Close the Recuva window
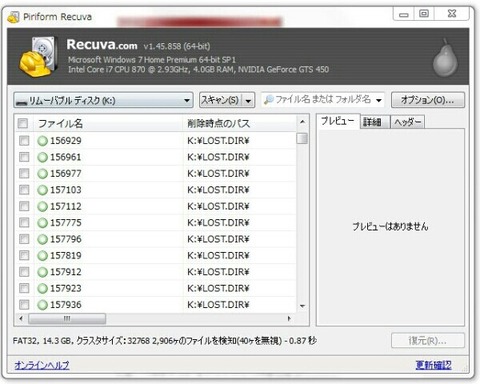The height and width of the screenshot is (384, 480). click(x=452, y=14)
